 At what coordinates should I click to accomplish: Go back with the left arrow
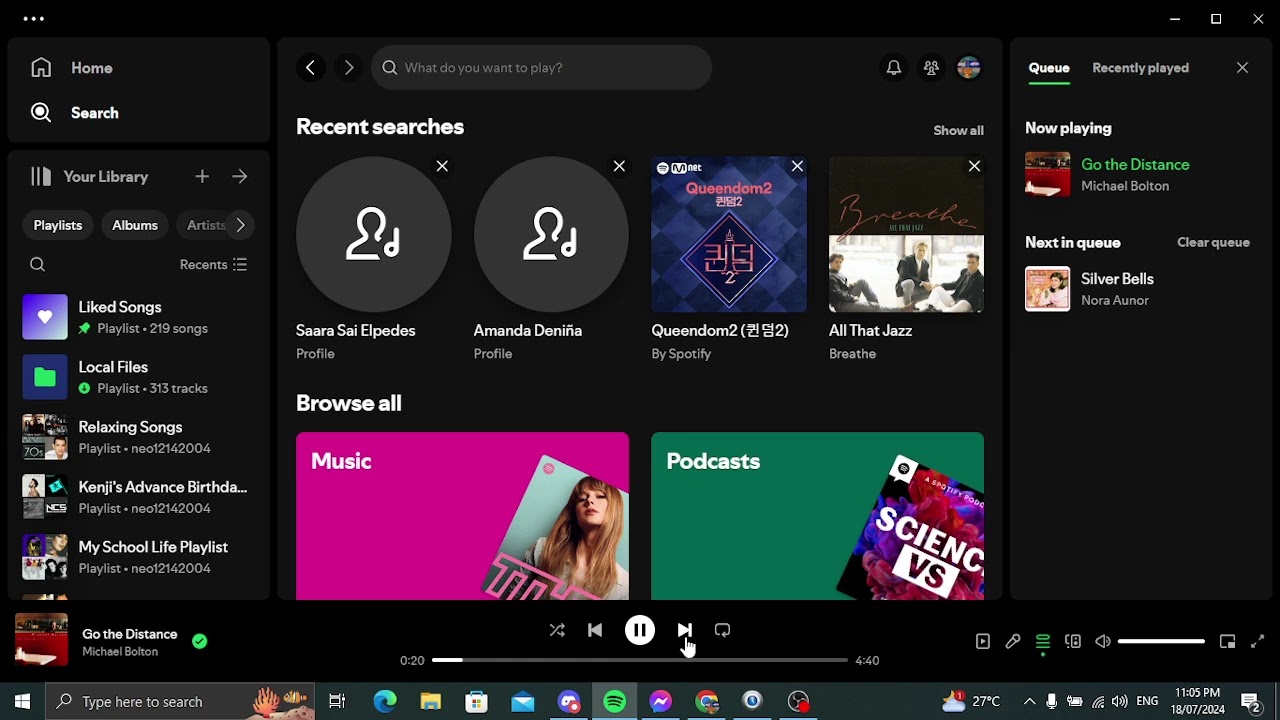click(311, 68)
